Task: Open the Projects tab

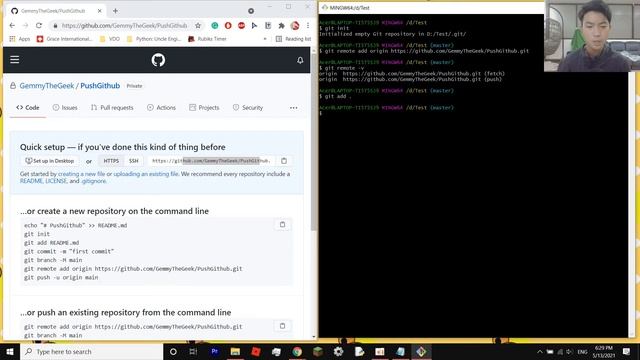Action: click(204, 108)
